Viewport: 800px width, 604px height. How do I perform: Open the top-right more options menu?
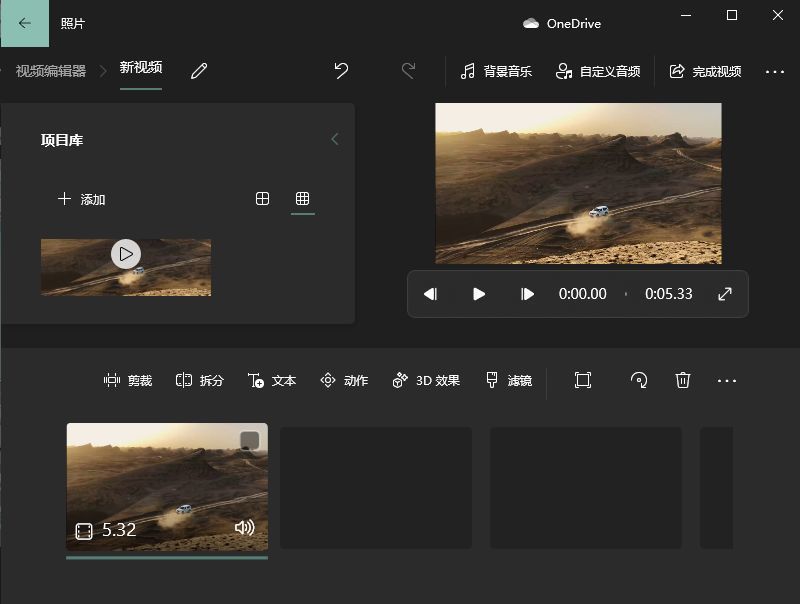pyautogui.click(x=774, y=71)
